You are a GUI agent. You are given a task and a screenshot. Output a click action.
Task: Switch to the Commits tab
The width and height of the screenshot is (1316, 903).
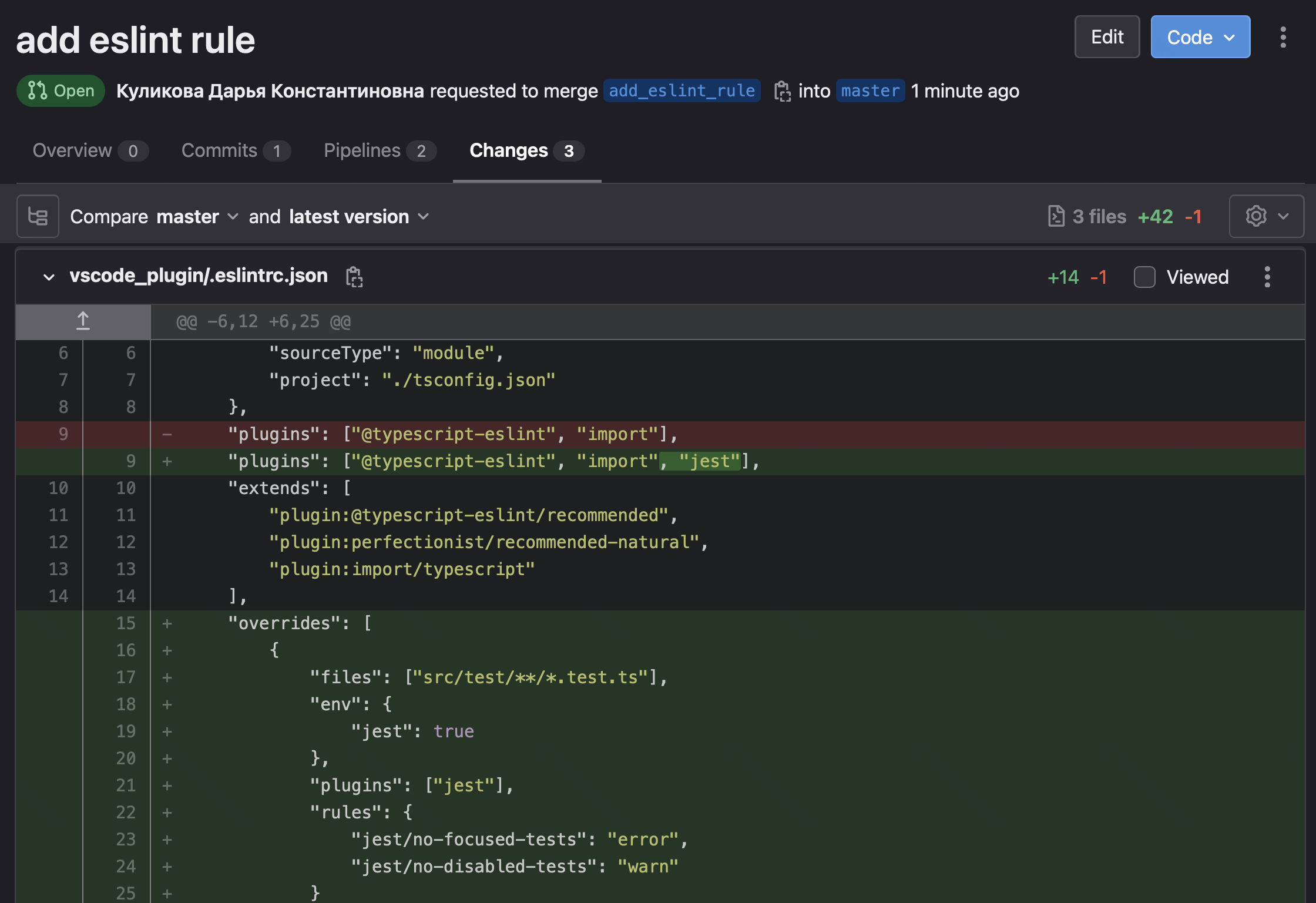point(236,150)
